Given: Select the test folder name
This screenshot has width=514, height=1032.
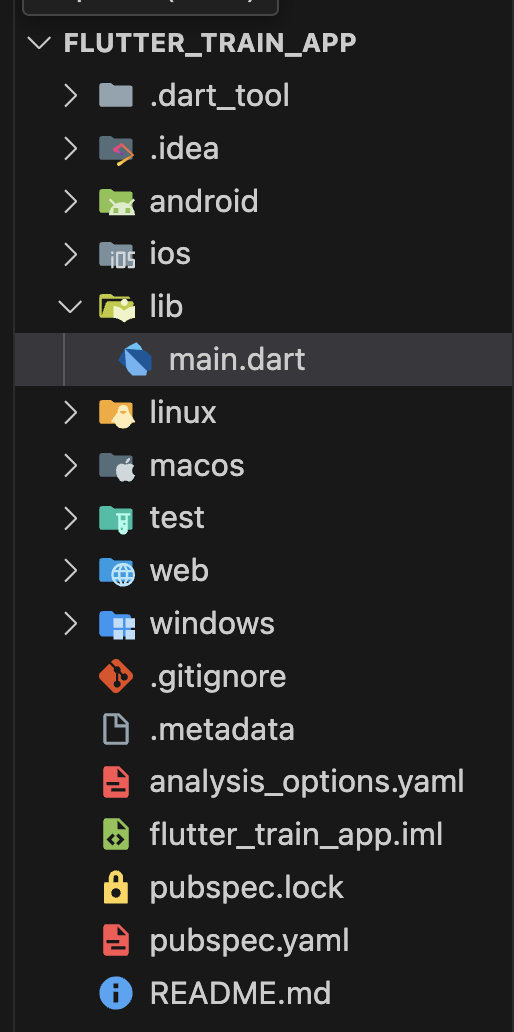Looking at the screenshot, I should pyautogui.click(x=177, y=518).
